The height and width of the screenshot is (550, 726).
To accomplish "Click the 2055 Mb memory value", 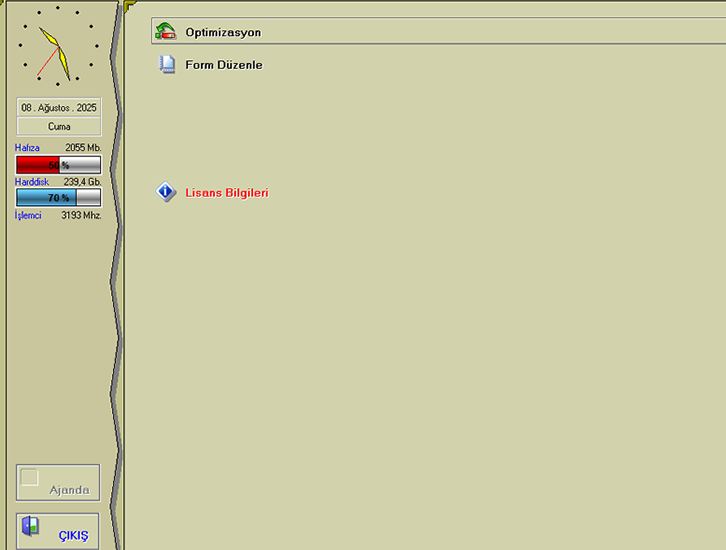I will (83, 148).
